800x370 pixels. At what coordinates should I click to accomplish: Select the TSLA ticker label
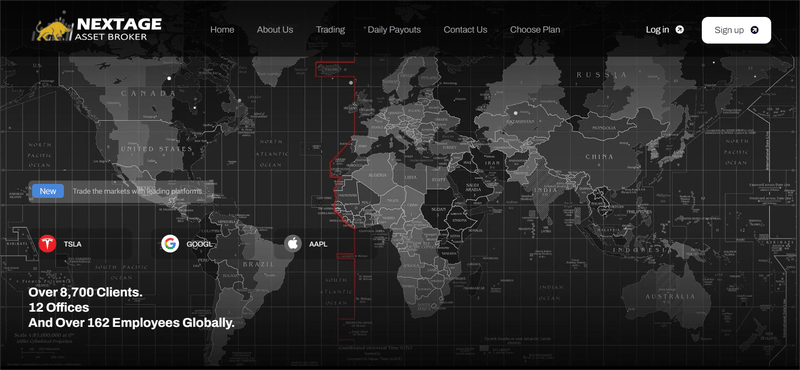point(72,244)
